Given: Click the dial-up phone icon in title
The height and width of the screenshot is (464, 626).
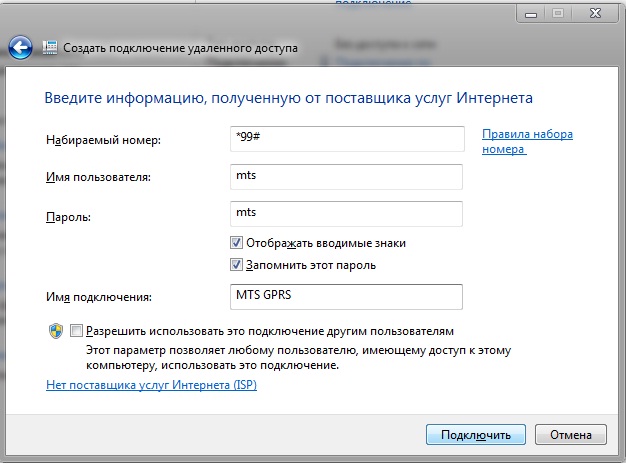Looking at the screenshot, I should [50, 48].
